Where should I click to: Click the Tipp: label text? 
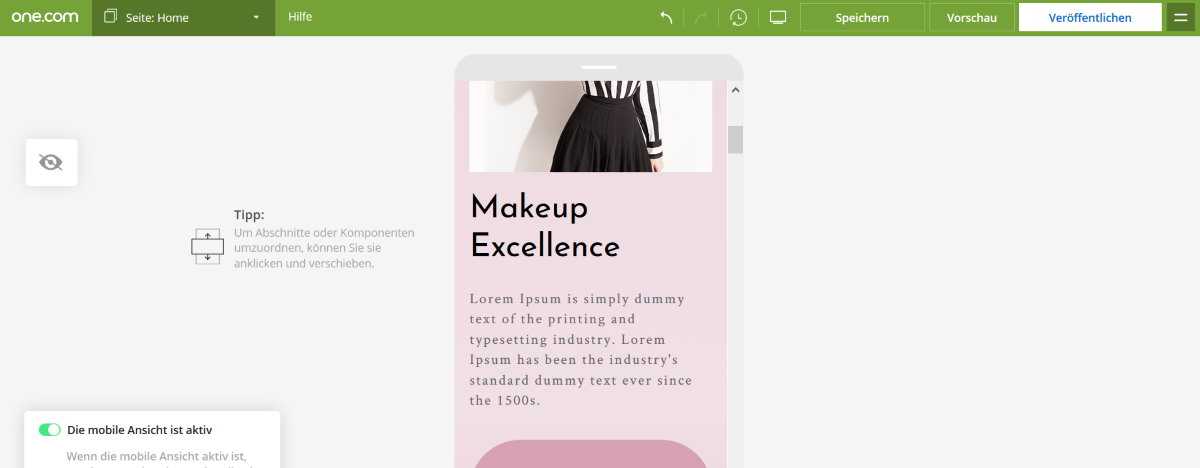coord(249,215)
